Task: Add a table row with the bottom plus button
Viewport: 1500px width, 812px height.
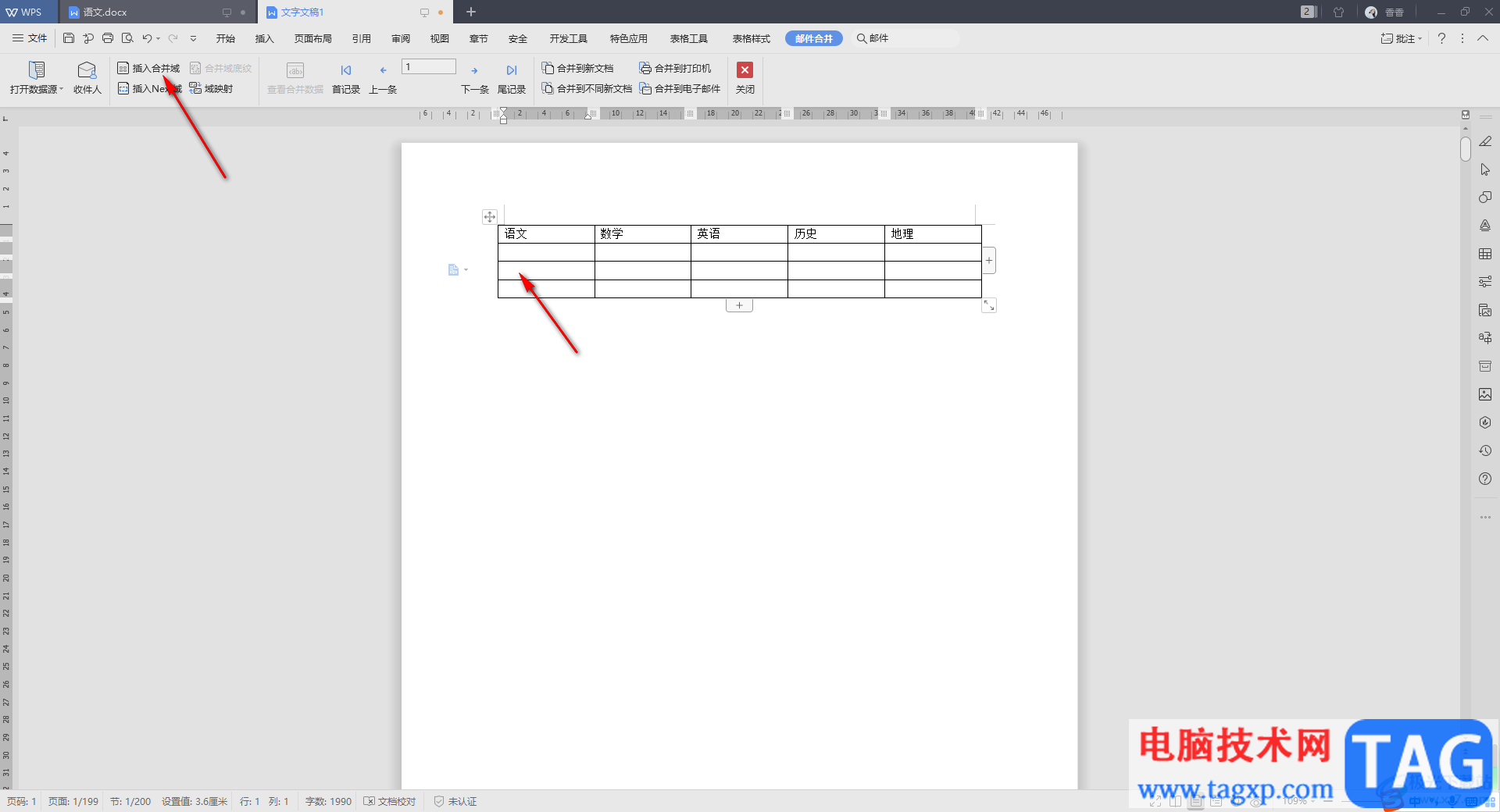Action: tap(739, 305)
